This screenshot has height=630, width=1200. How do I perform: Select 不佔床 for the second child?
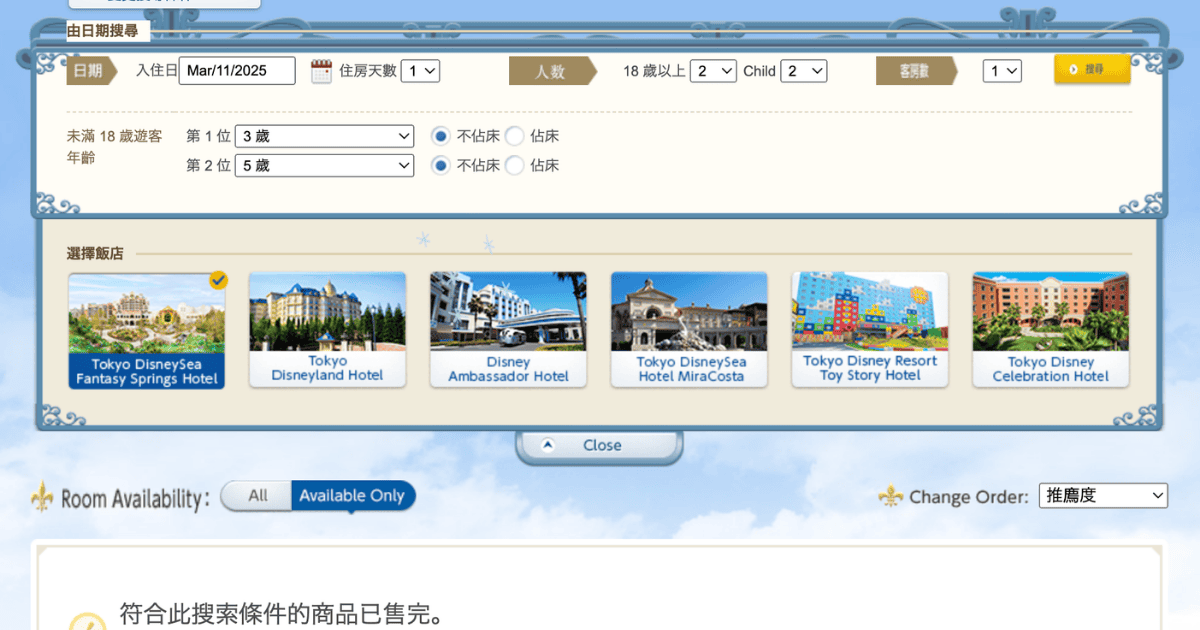point(441,165)
